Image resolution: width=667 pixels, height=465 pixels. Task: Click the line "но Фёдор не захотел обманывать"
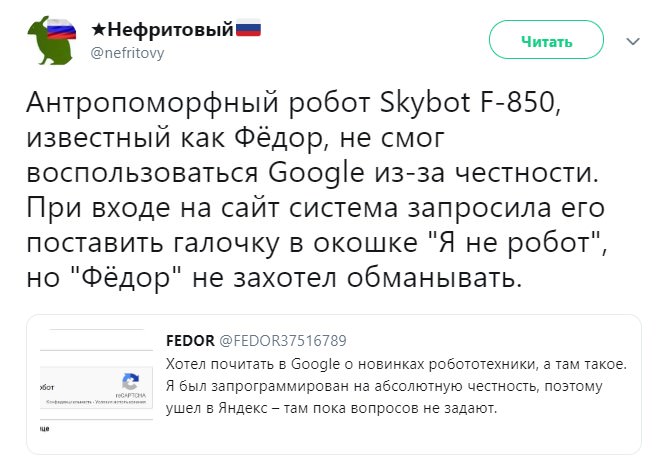tap(273, 276)
